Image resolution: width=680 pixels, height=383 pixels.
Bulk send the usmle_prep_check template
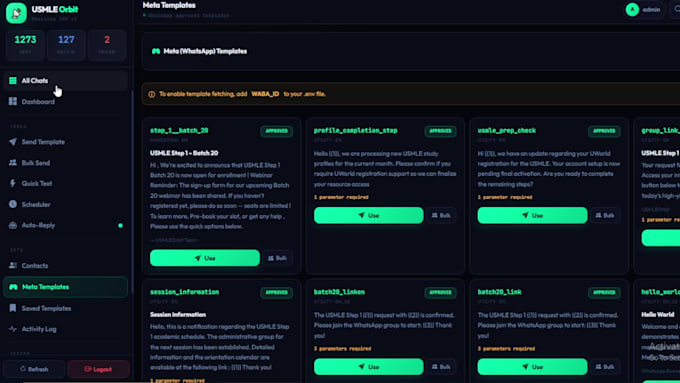pos(605,215)
